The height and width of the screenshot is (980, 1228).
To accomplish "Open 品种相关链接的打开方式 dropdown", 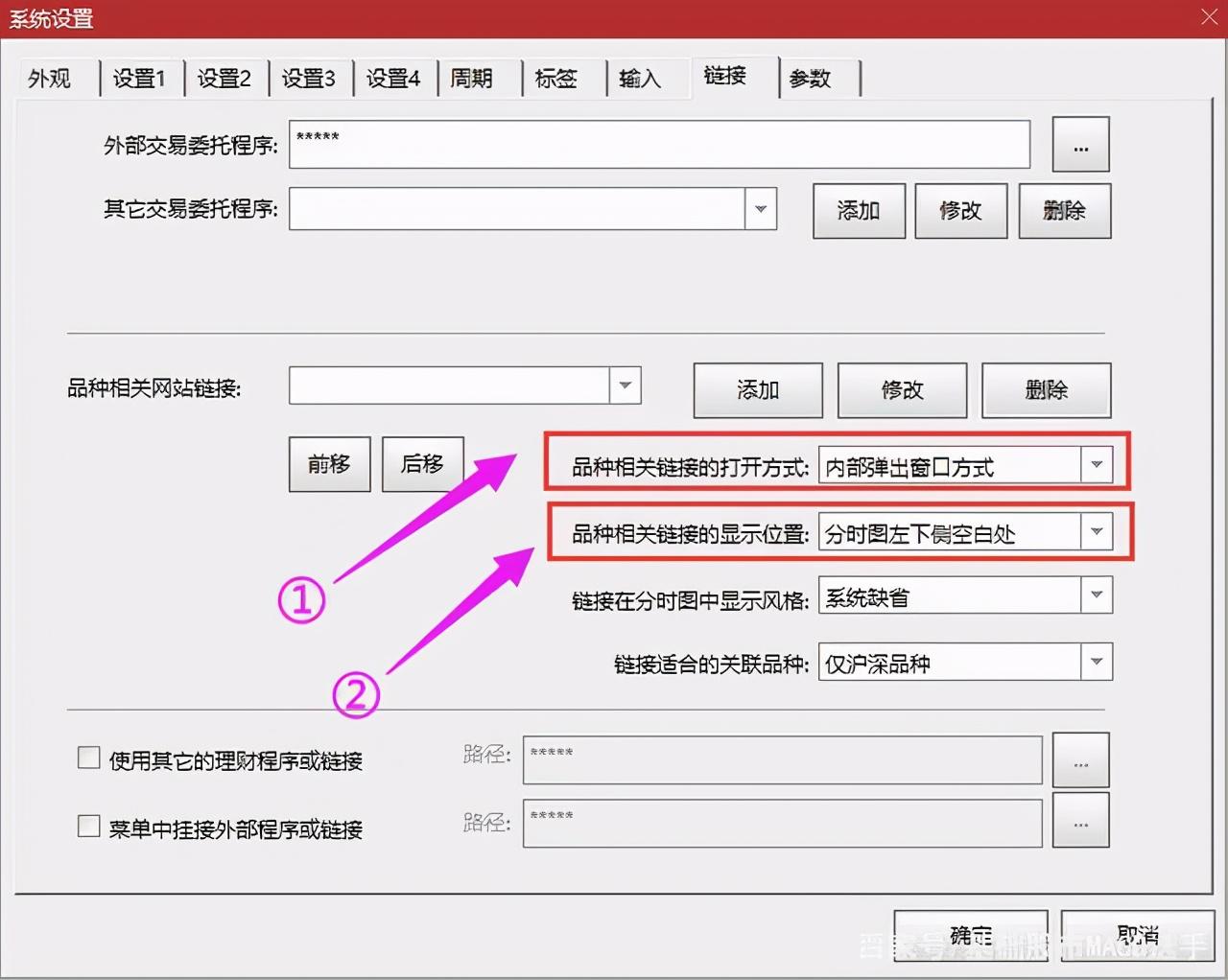I will coord(1097,465).
